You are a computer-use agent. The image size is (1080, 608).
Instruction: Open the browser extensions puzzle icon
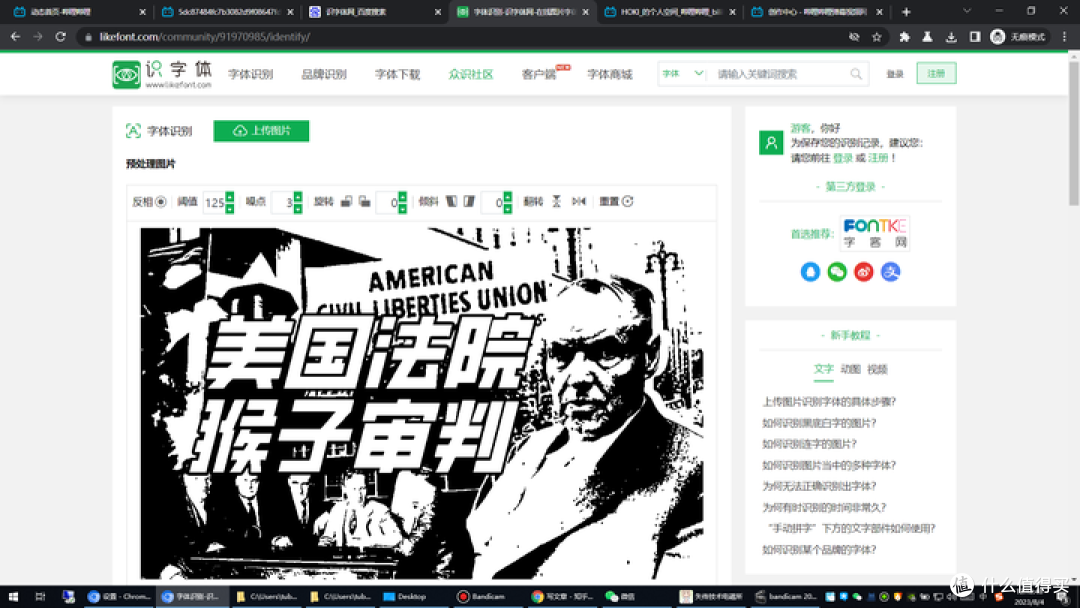[x=904, y=36]
